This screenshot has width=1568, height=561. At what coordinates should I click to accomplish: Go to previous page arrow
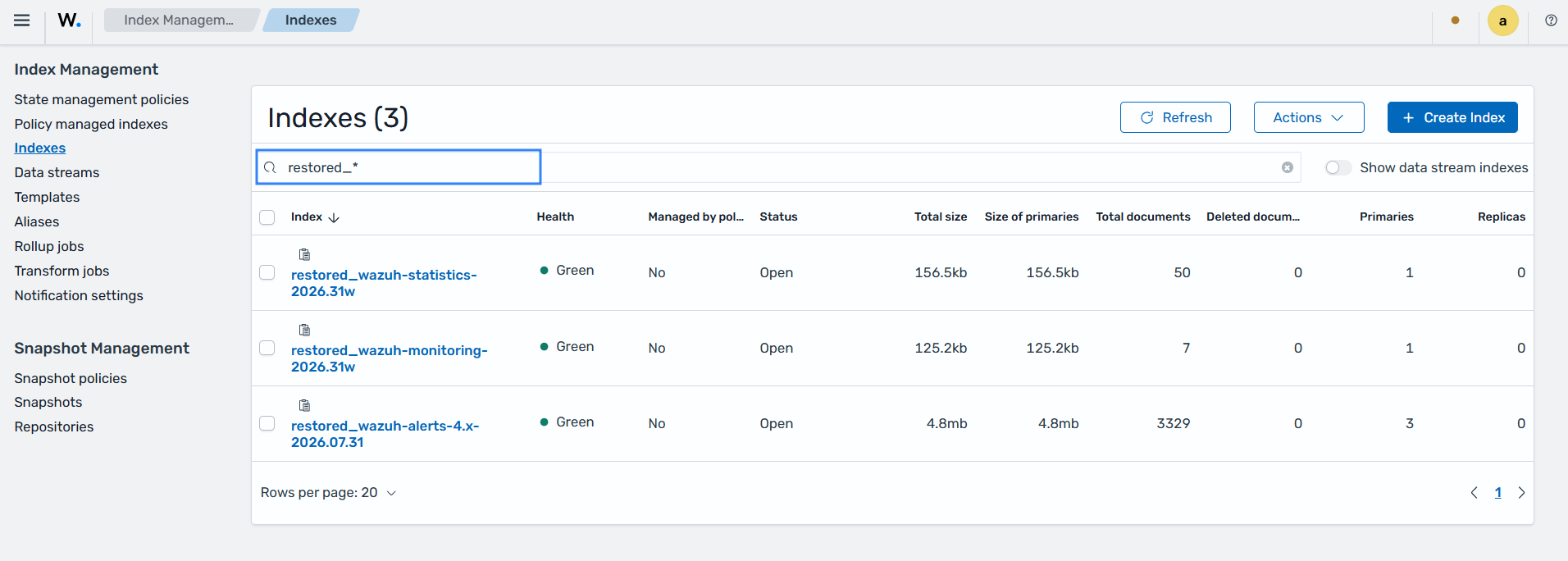pos(1475,493)
